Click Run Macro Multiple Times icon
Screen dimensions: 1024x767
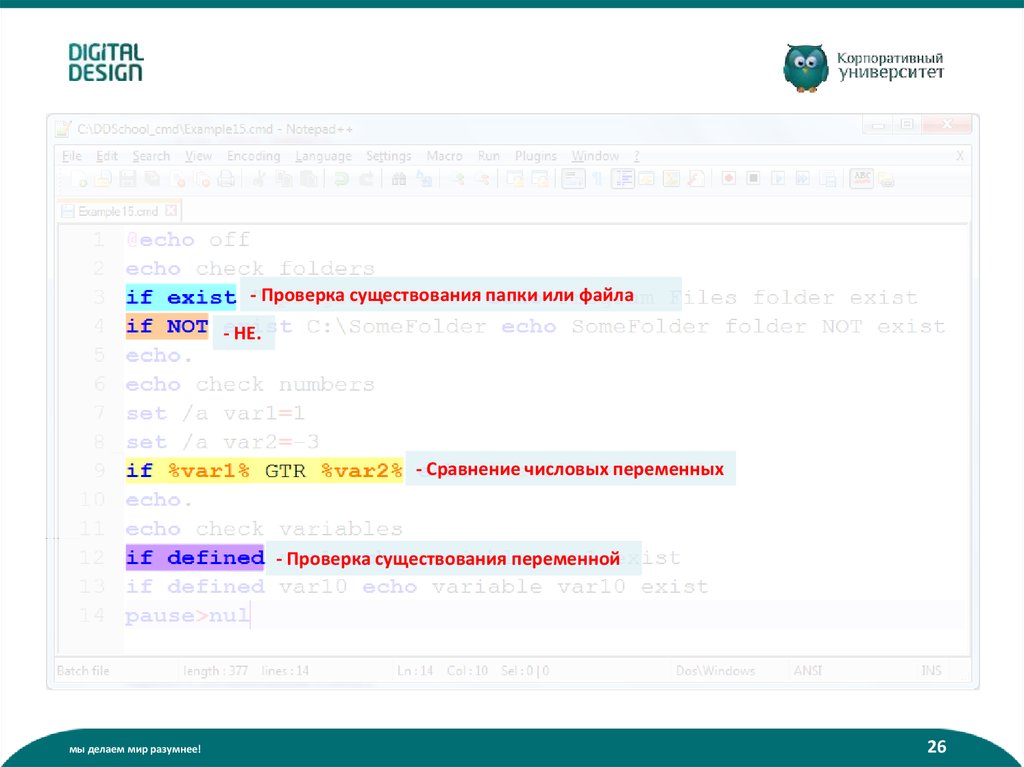point(803,178)
